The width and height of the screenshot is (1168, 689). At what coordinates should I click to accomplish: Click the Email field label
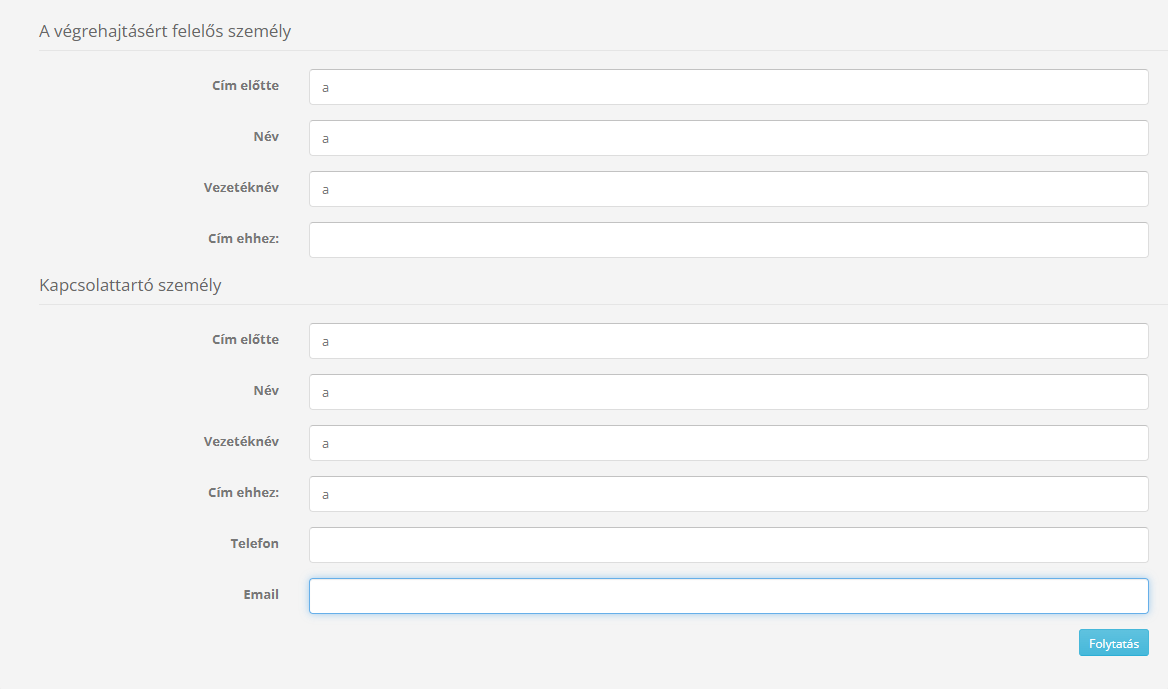(261, 594)
